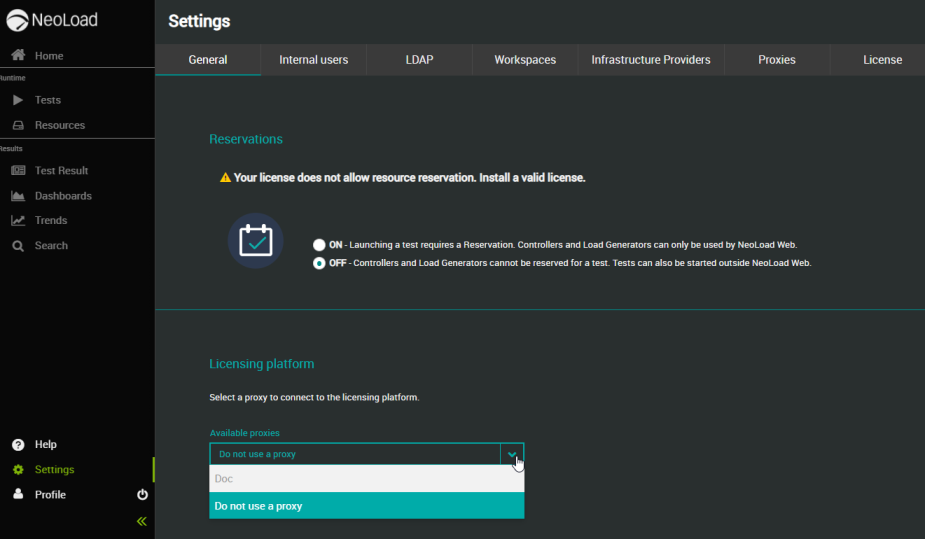
Task: Click the Settings page title
Action: 199,21
